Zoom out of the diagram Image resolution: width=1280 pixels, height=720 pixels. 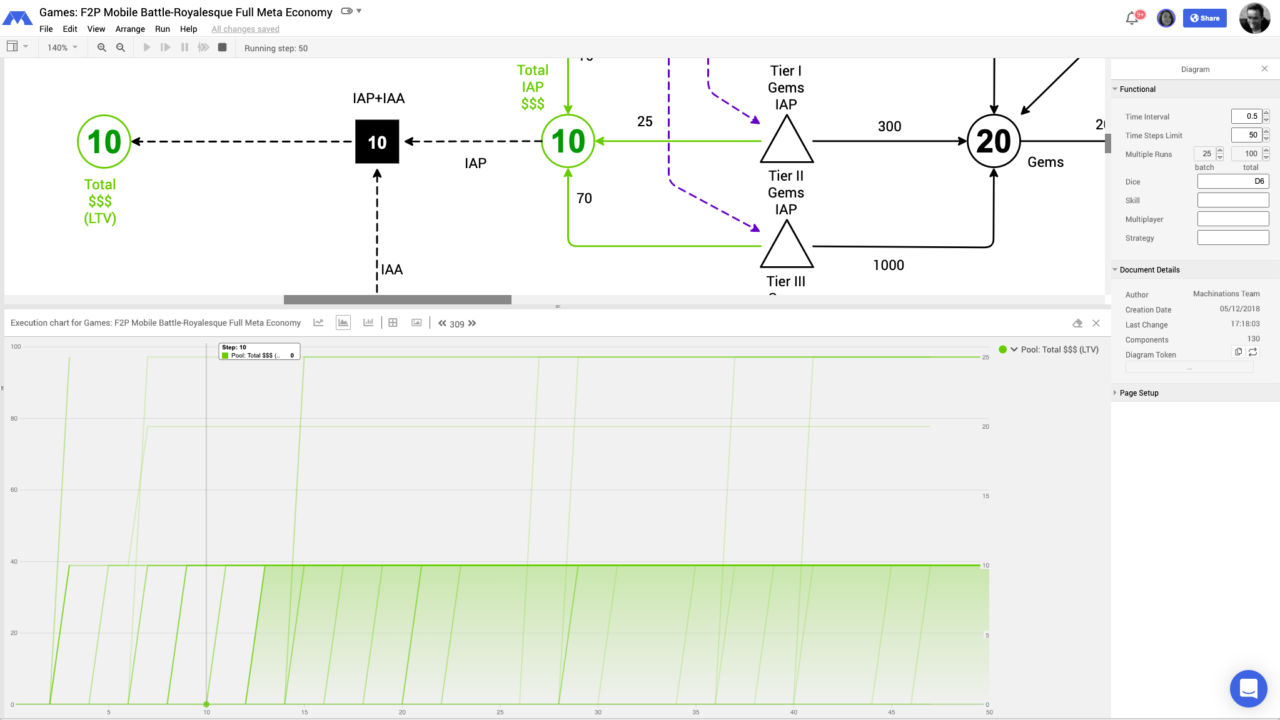pyautogui.click(x=120, y=47)
